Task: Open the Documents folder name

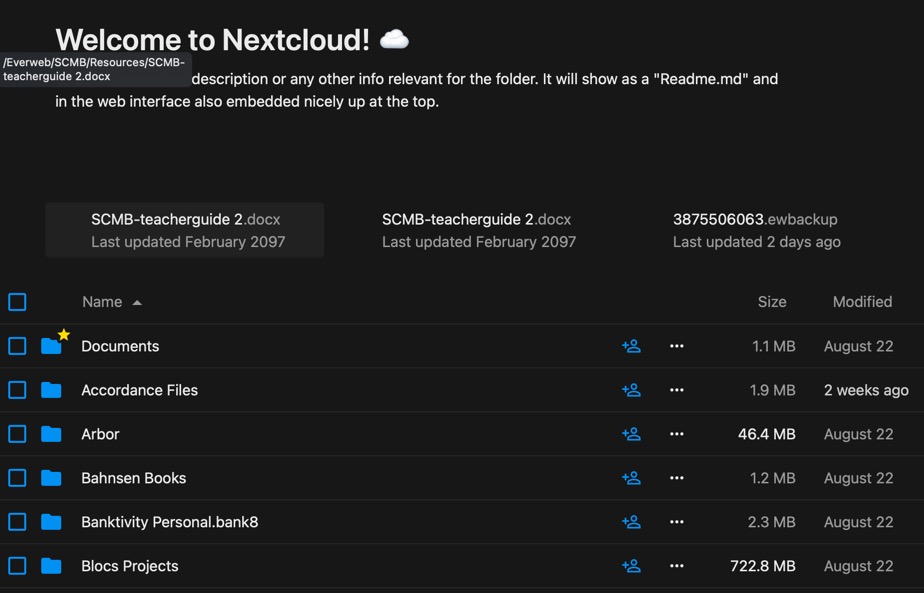Action: pos(120,346)
